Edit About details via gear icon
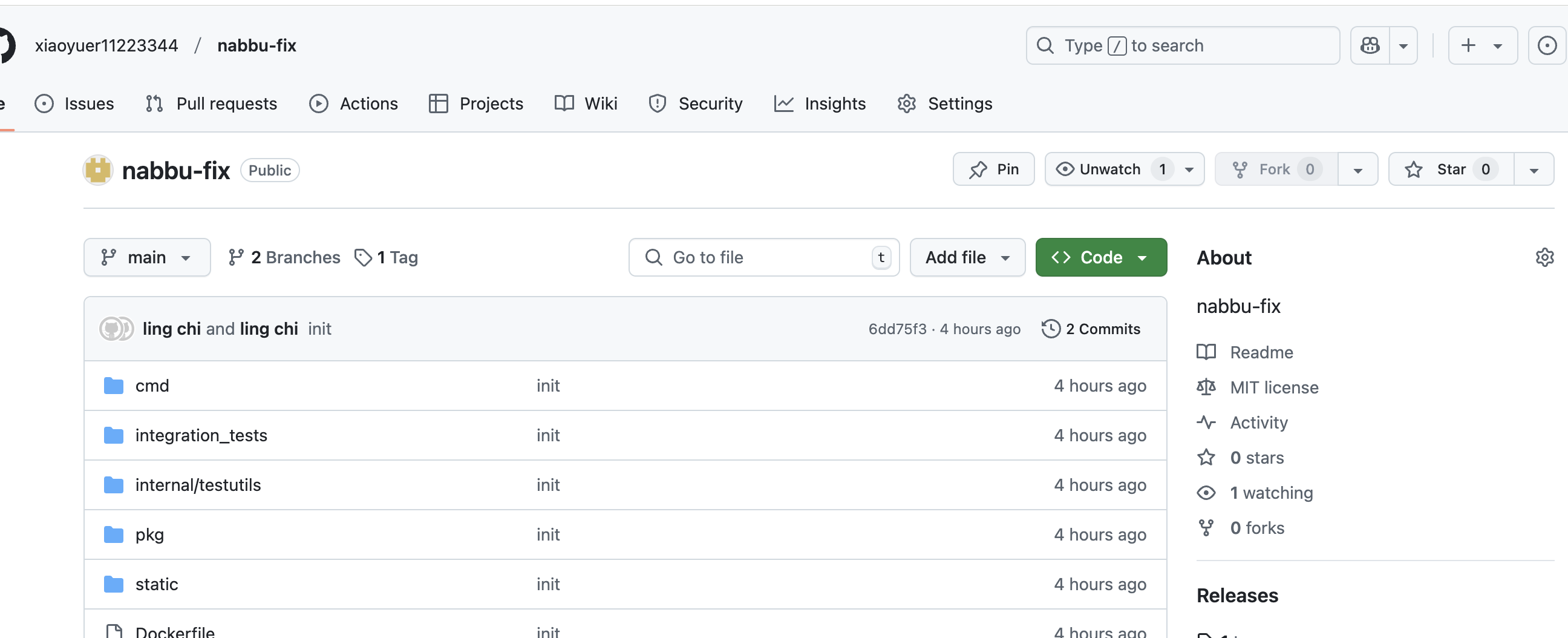 tap(1544, 257)
